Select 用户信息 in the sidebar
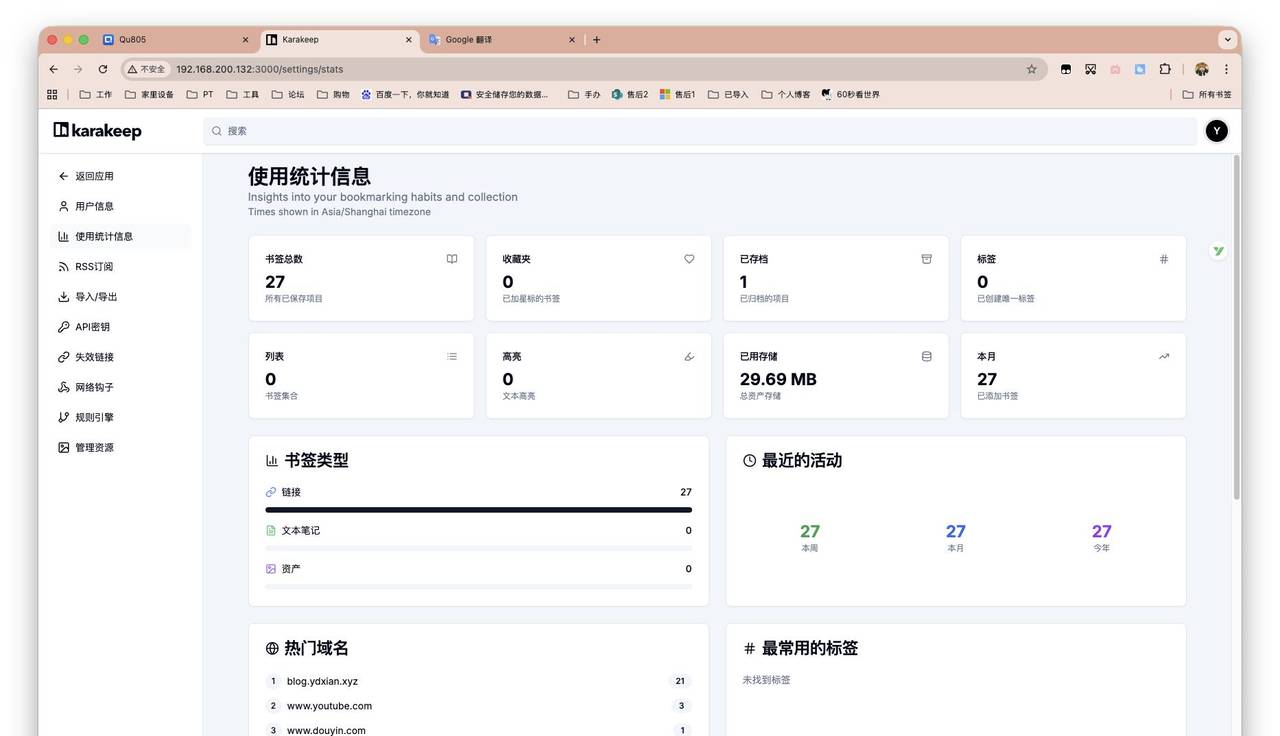1280x736 pixels. click(x=92, y=206)
